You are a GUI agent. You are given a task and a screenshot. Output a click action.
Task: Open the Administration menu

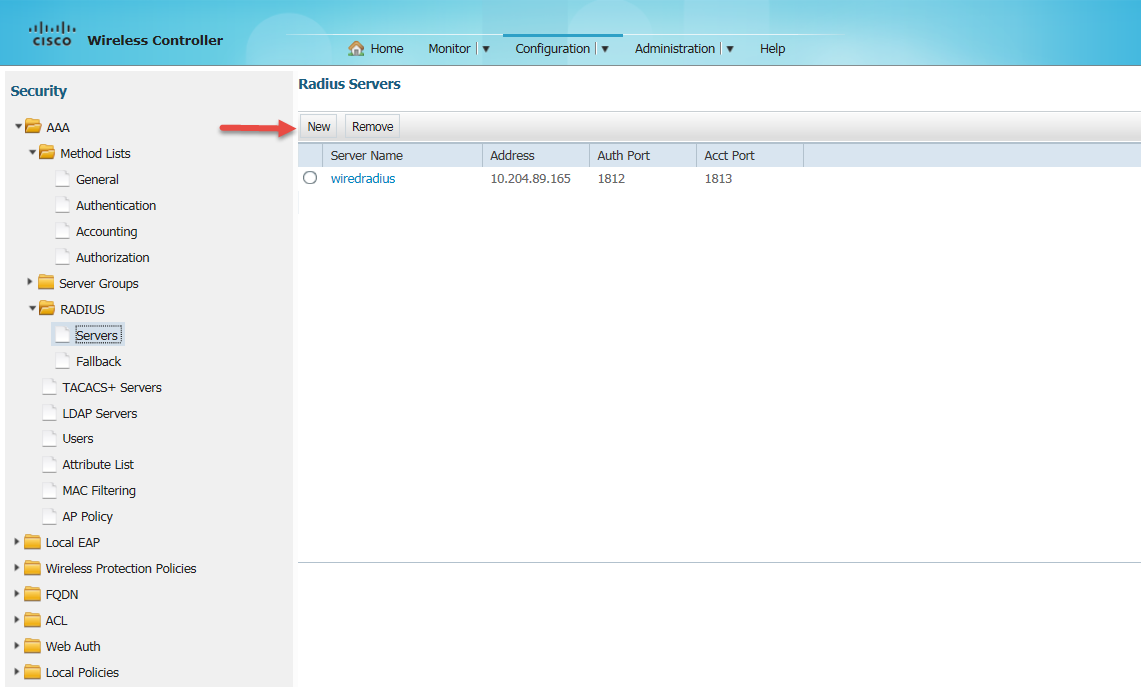pos(675,49)
